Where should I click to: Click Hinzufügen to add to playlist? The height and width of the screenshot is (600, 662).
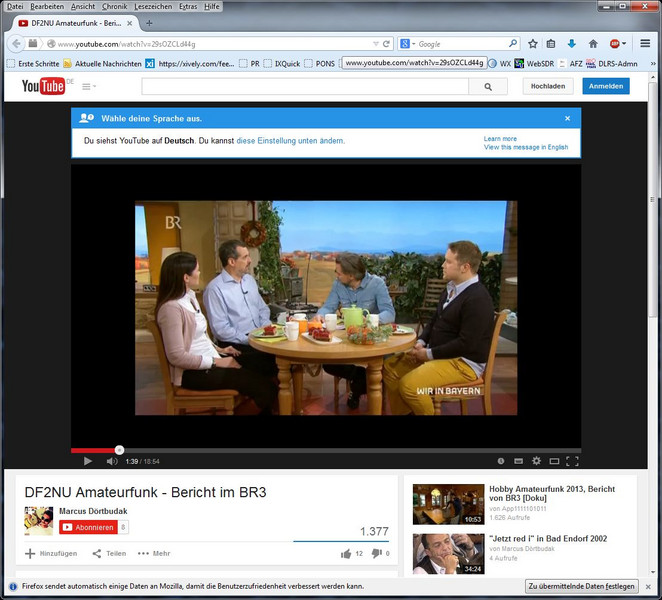coord(51,553)
